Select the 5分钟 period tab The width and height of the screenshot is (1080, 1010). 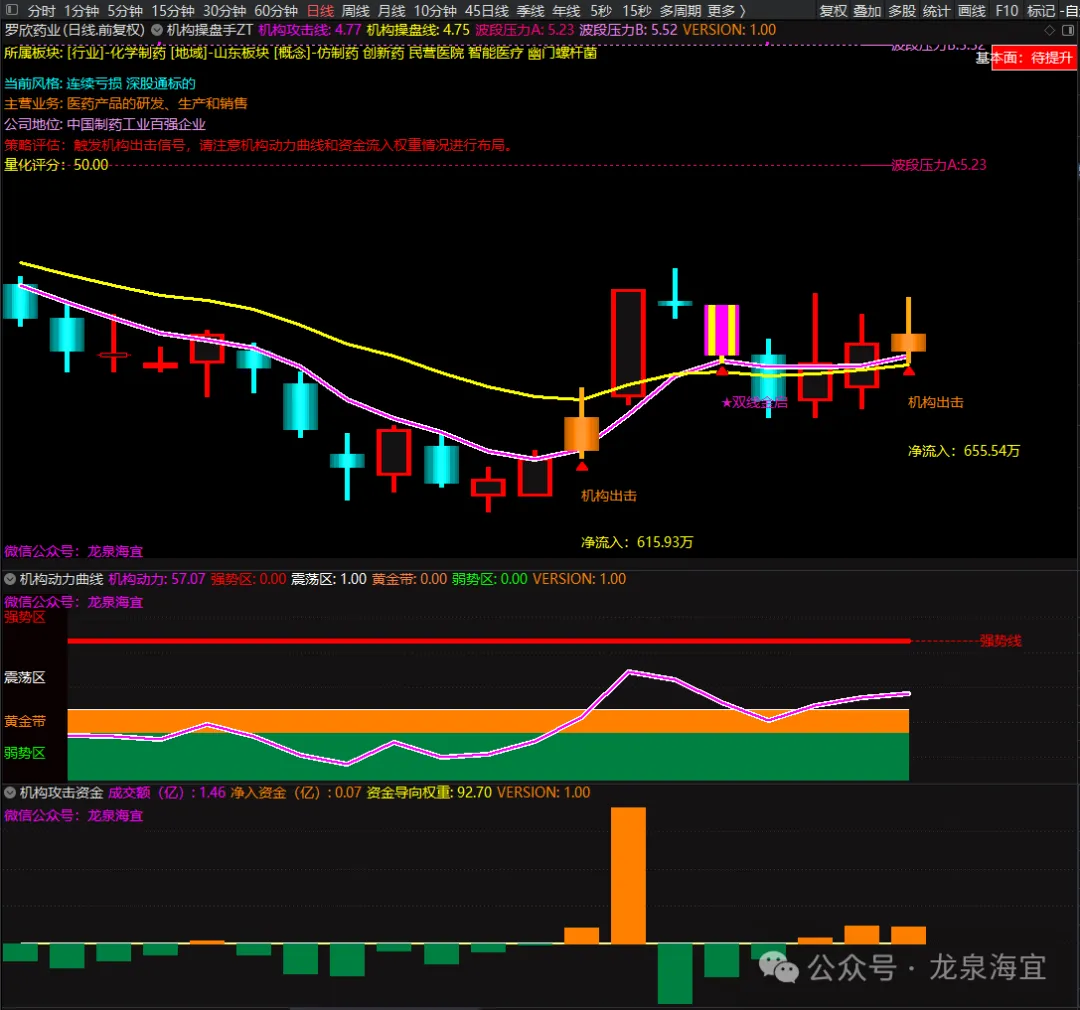[x=125, y=11]
